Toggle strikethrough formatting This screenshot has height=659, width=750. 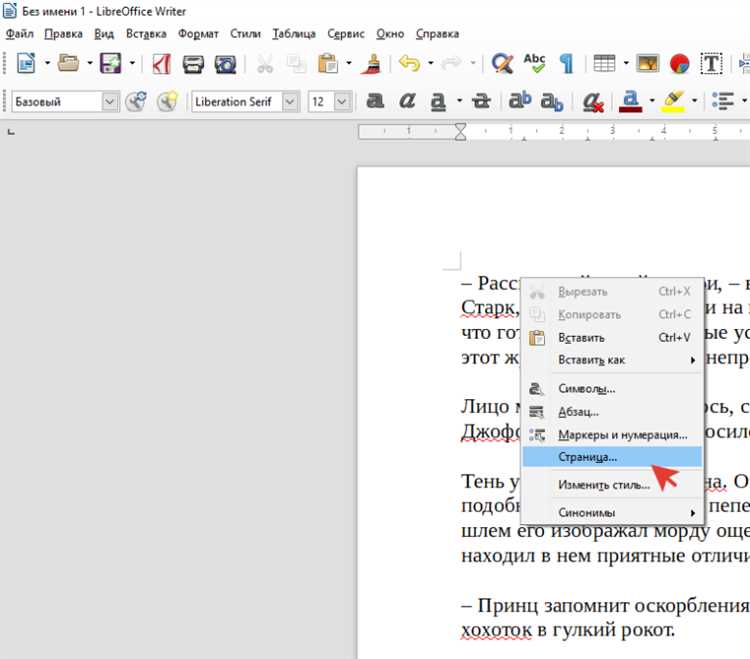pyautogui.click(x=481, y=101)
